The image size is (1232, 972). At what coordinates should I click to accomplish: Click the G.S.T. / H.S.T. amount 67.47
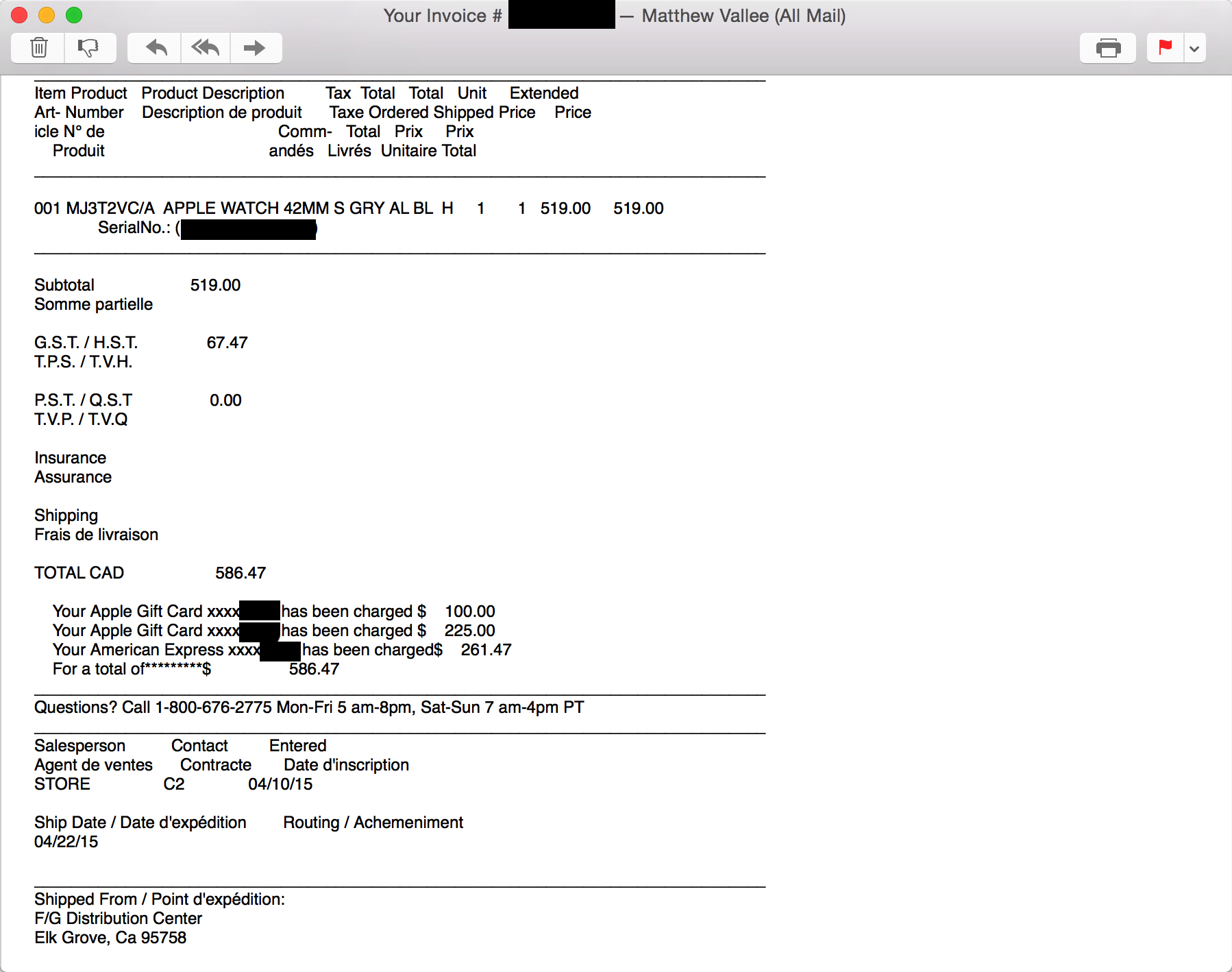(x=227, y=343)
